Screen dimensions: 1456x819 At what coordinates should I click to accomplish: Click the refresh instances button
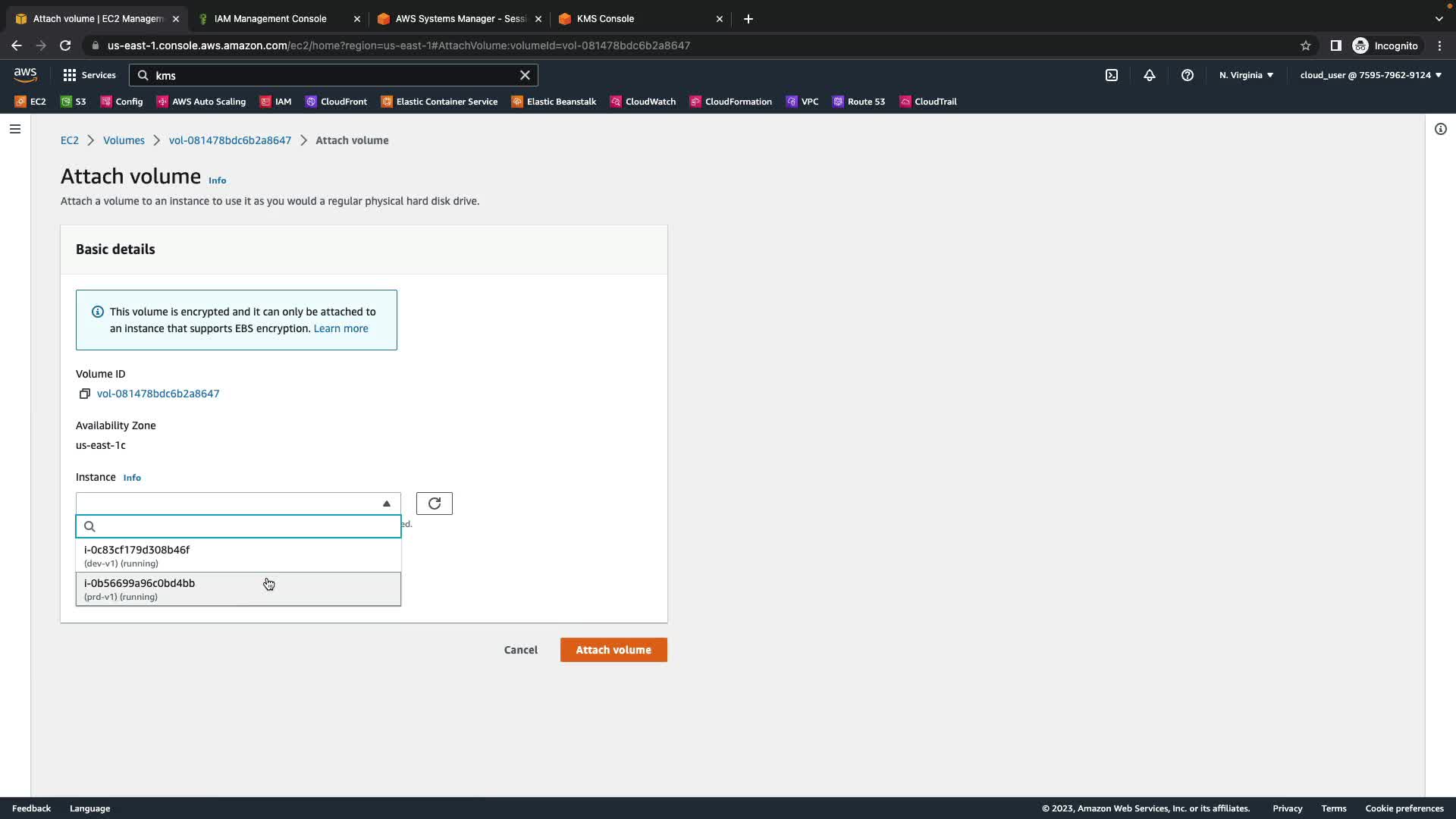pos(434,504)
